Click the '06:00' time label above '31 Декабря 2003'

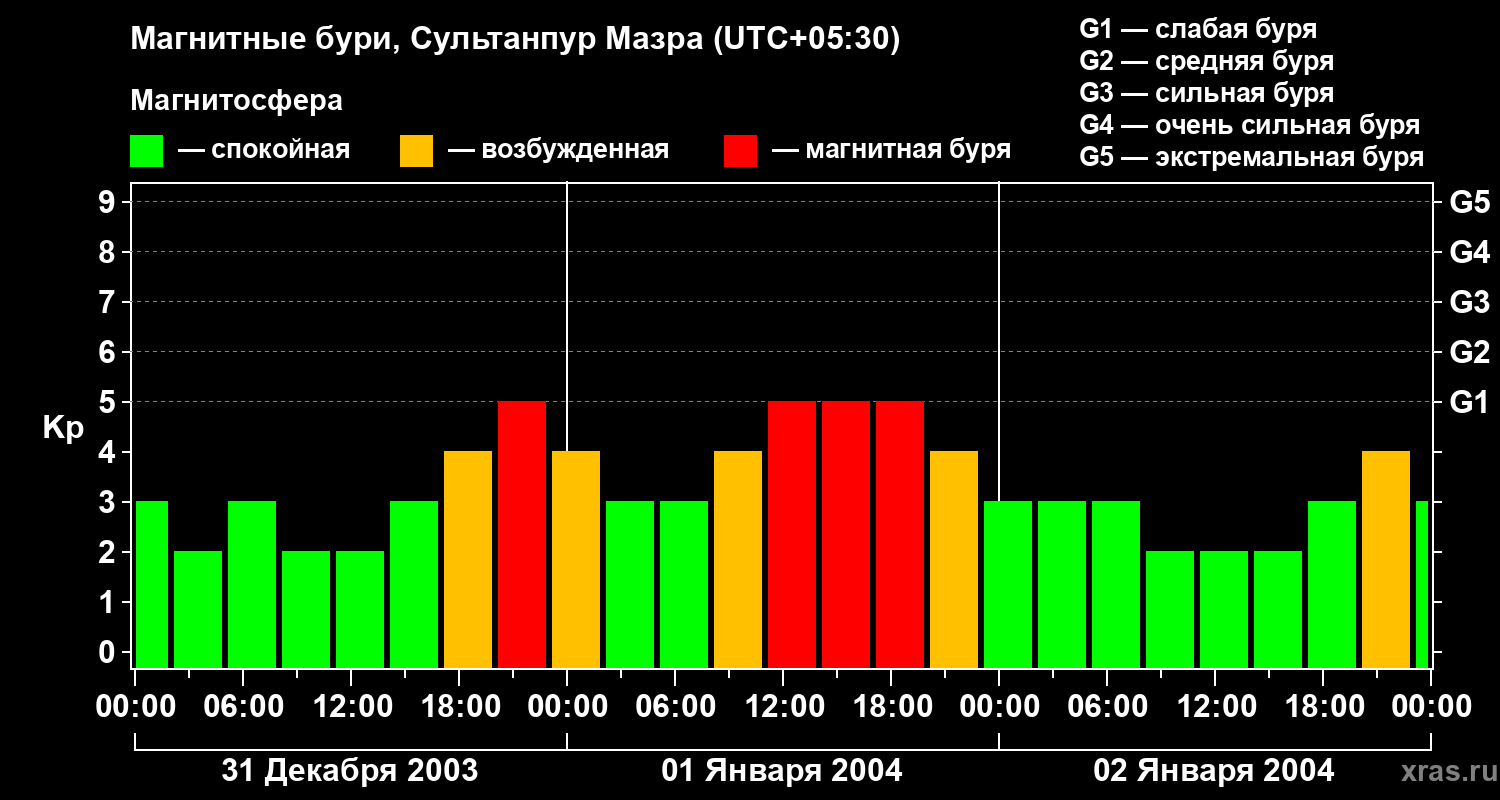(x=243, y=707)
